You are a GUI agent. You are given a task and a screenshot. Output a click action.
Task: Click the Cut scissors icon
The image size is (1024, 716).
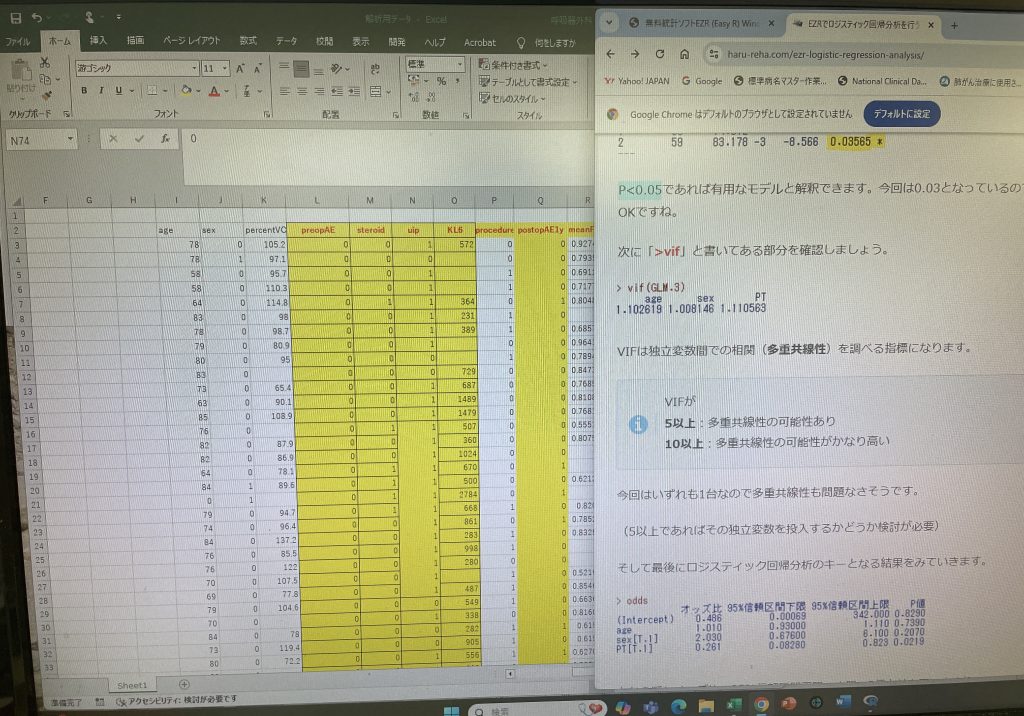[x=44, y=63]
